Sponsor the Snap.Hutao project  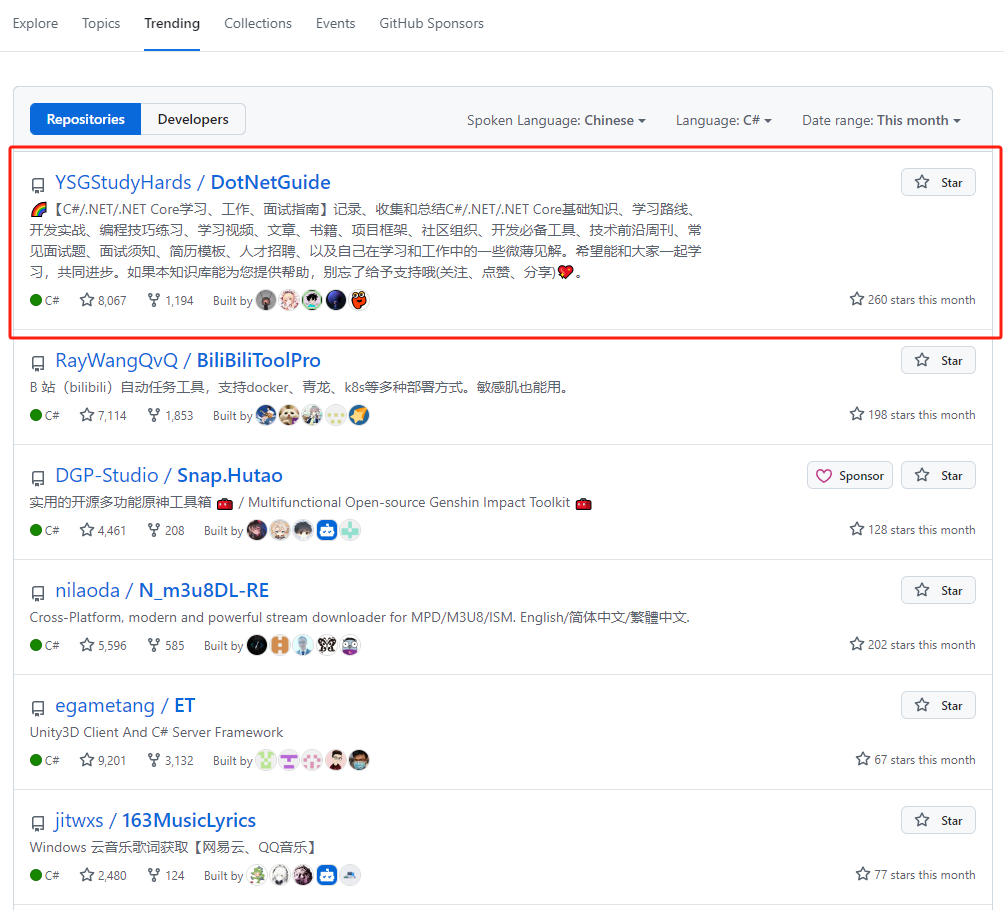pos(849,475)
